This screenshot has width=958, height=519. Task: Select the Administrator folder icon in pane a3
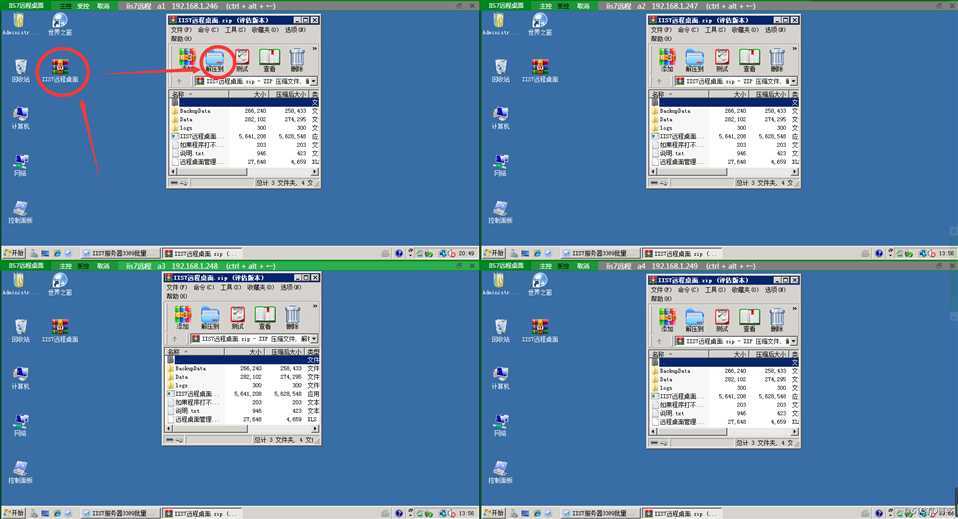pyautogui.click(x=18, y=284)
